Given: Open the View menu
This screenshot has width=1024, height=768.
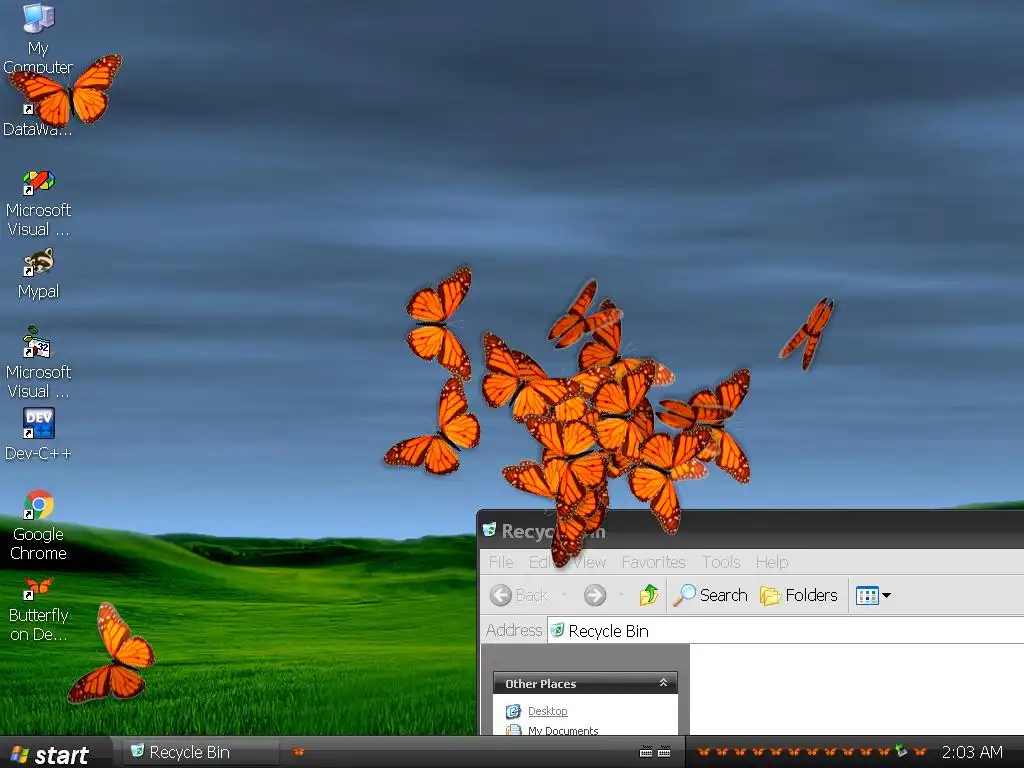Looking at the screenshot, I should coord(588,562).
